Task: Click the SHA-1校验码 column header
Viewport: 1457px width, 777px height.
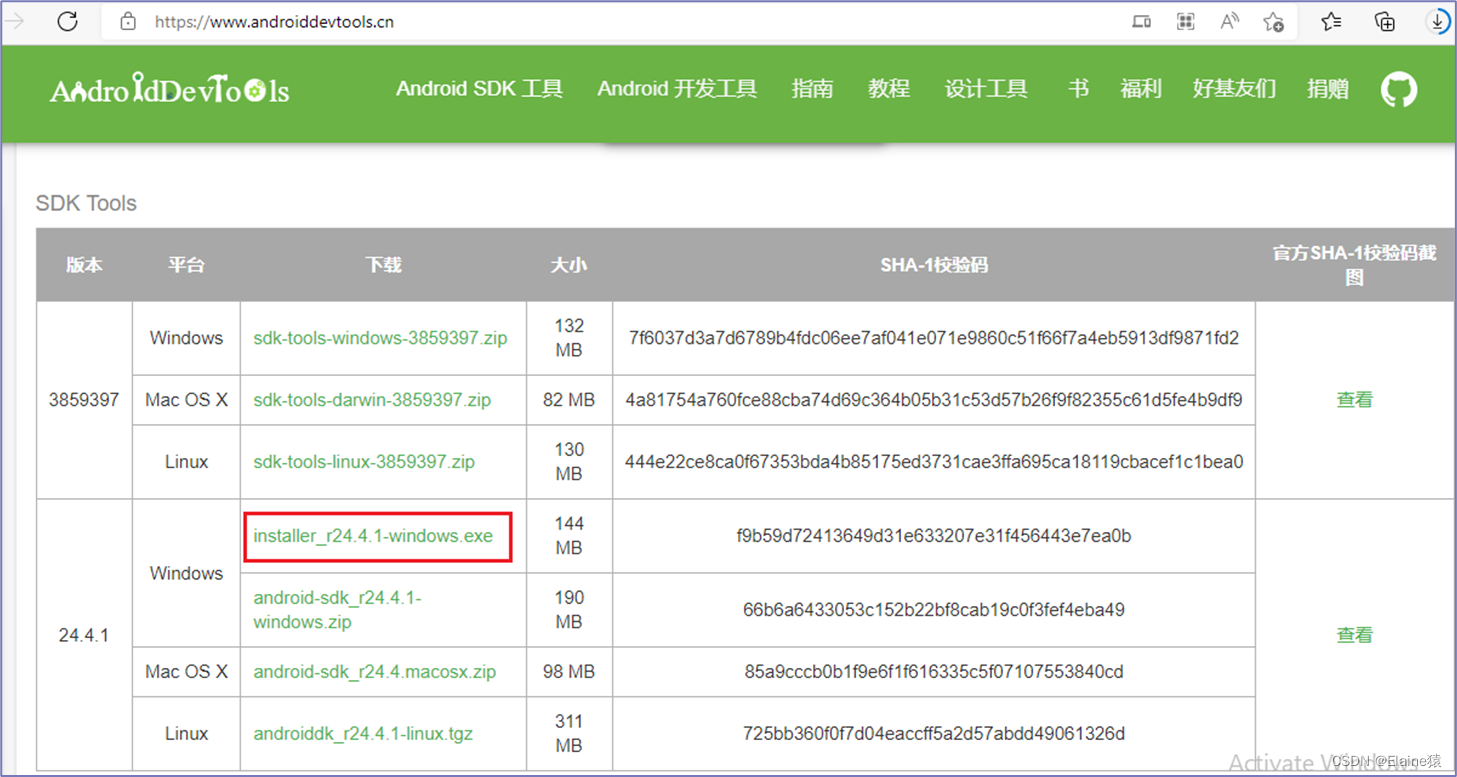Action: click(934, 265)
